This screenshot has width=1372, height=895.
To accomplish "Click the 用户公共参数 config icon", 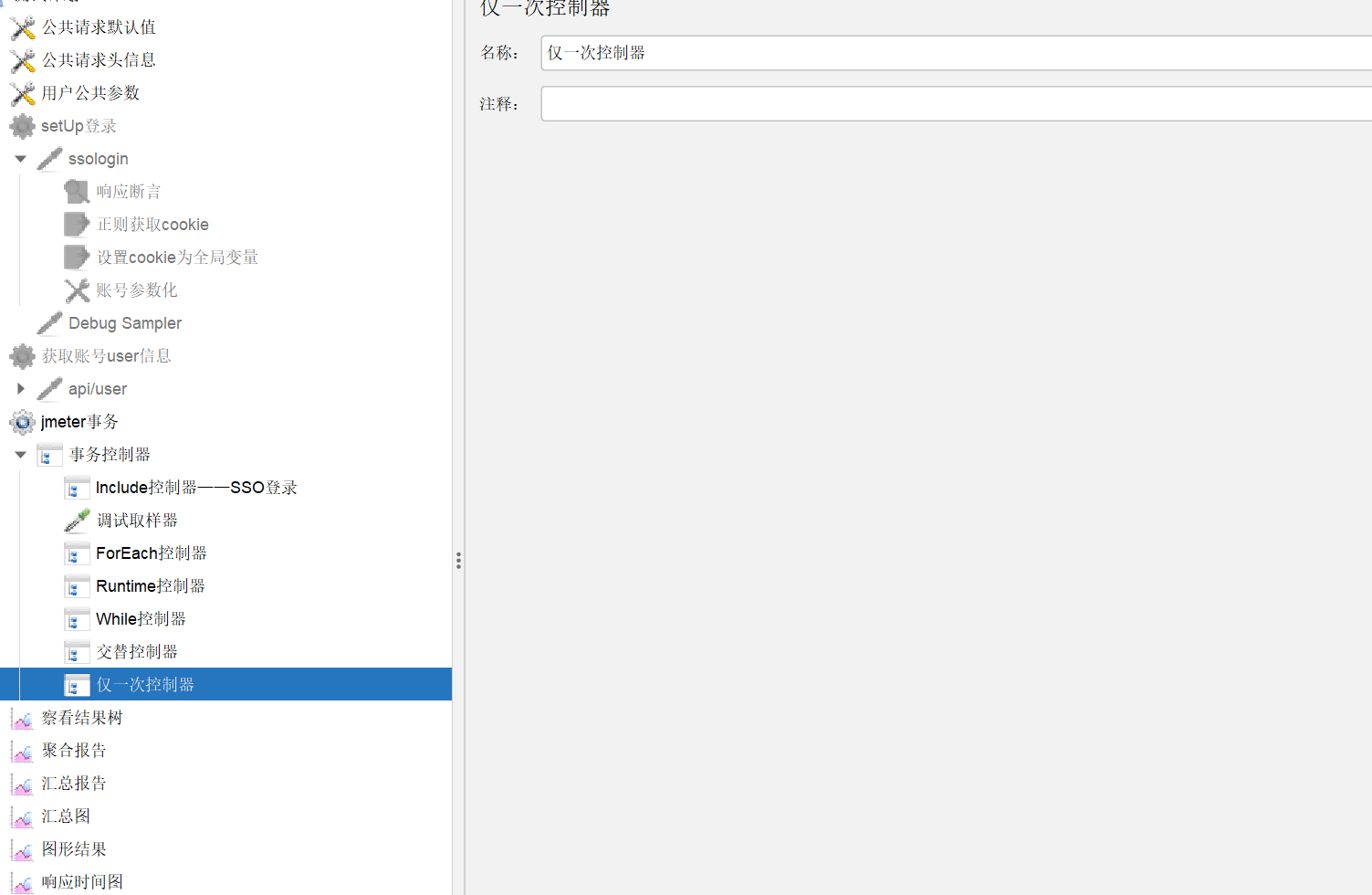I will [x=23, y=93].
